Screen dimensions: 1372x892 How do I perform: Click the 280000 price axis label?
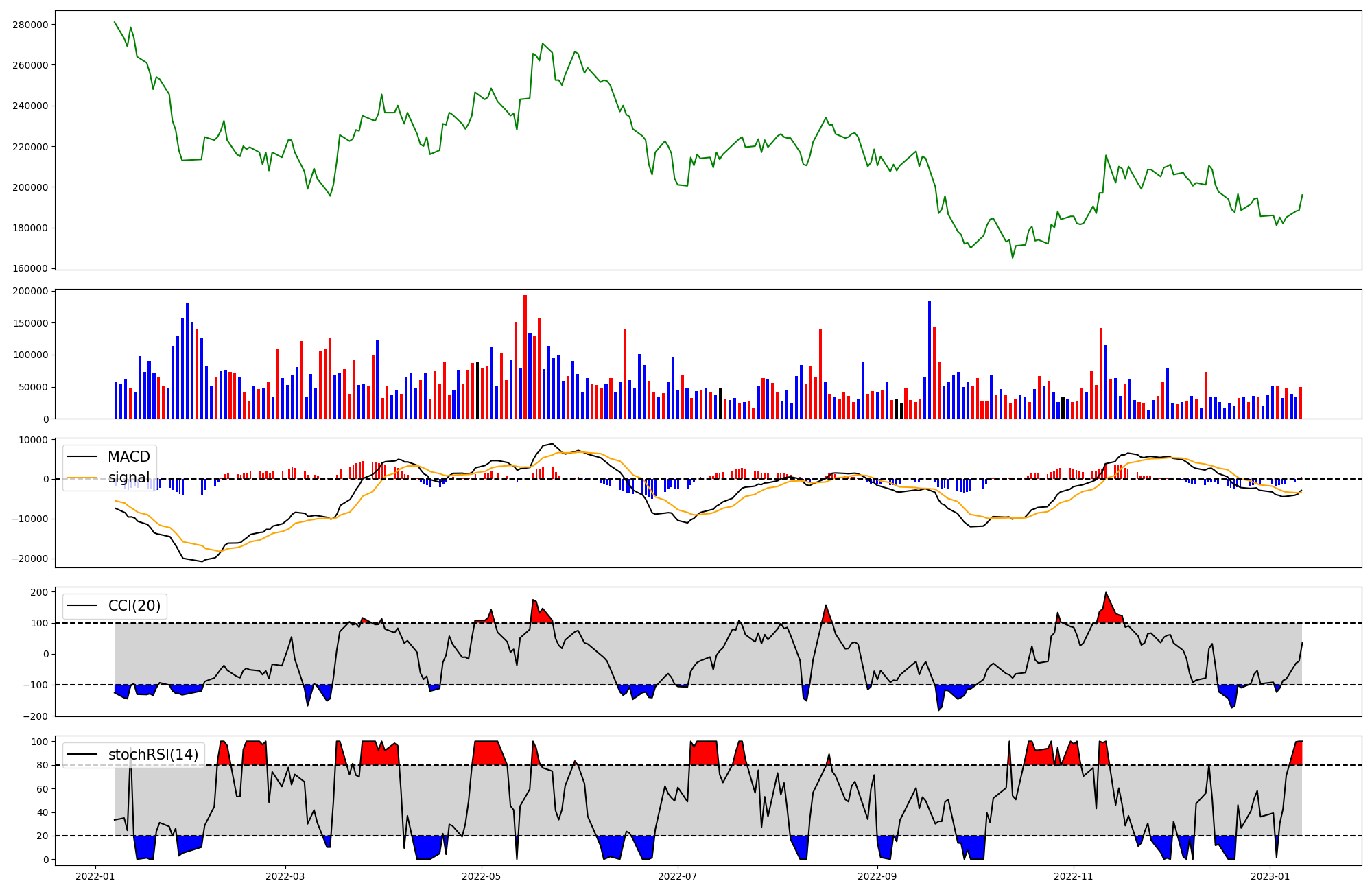click(30, 25)
